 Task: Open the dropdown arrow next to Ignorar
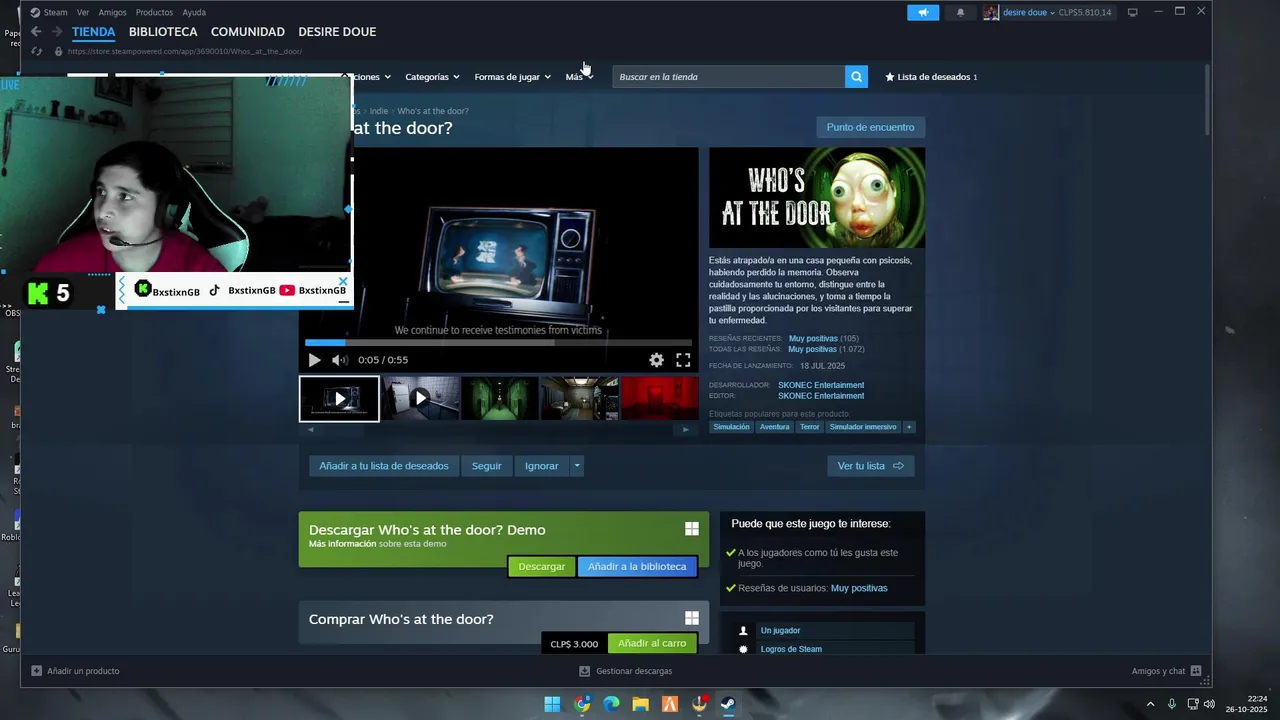click(x=577, y=466)
